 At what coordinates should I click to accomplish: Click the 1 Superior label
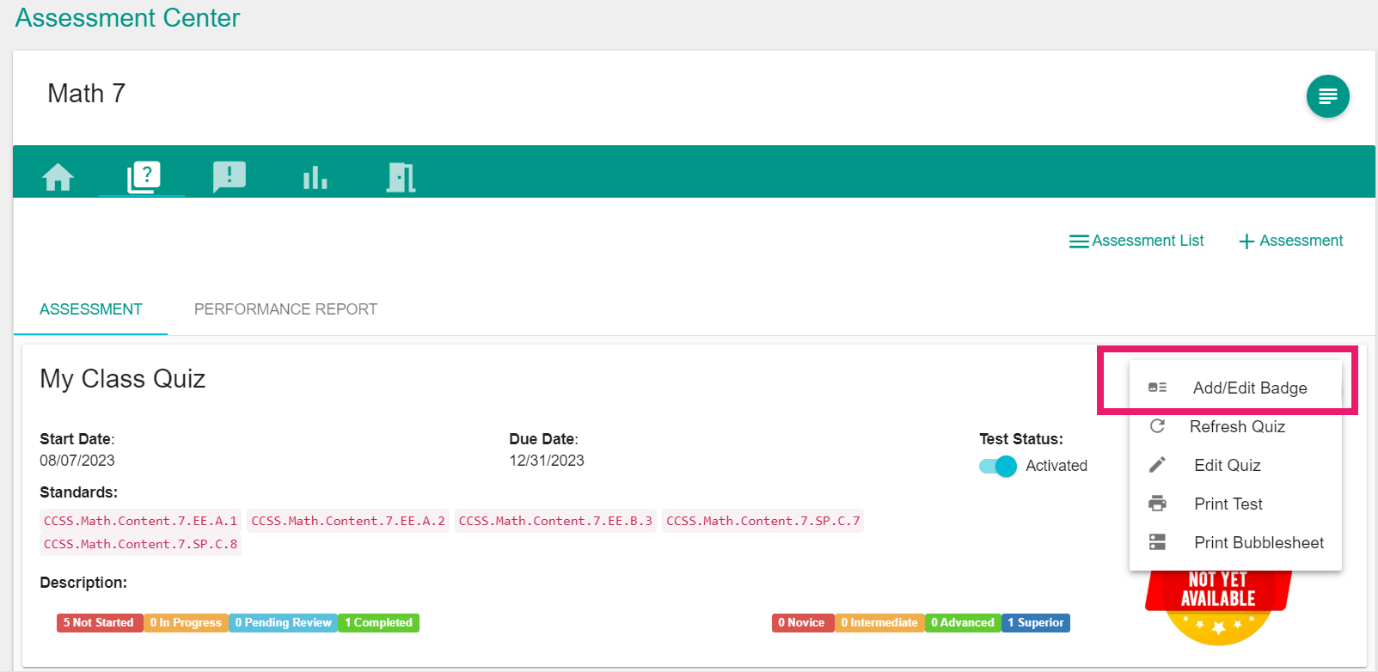[1035, 623]
